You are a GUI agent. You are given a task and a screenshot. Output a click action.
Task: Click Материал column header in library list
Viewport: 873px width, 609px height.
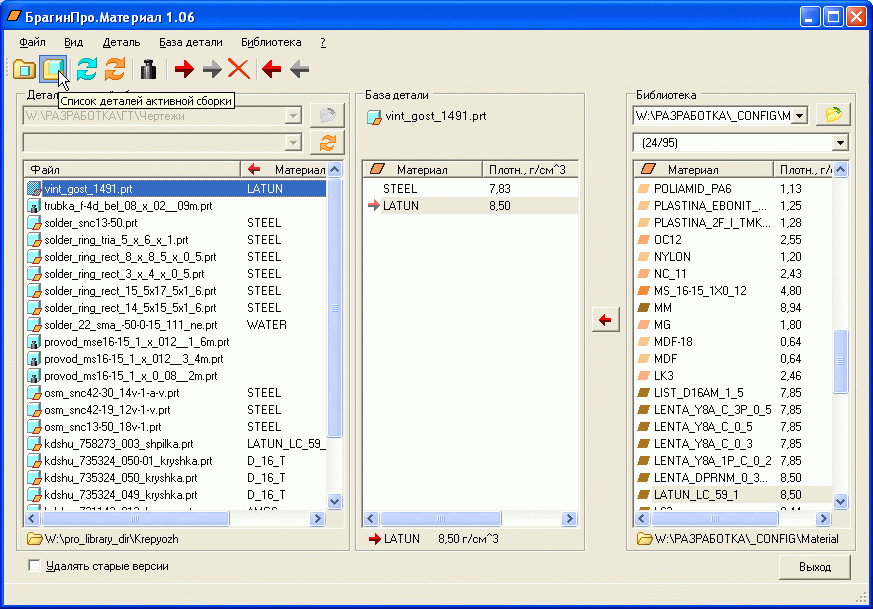click(704, 169)
